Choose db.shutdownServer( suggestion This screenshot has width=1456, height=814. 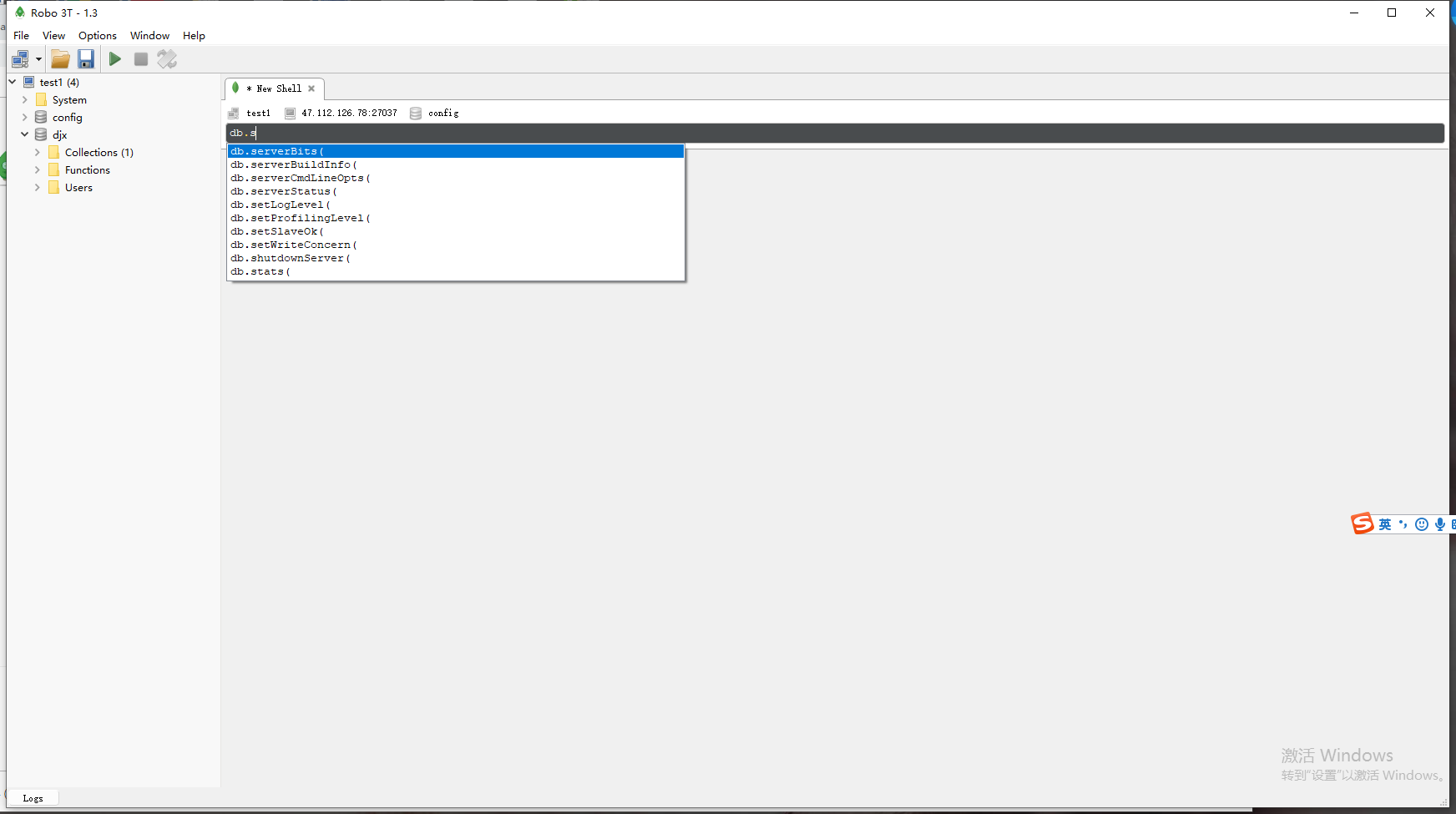(x=456, y=258)
